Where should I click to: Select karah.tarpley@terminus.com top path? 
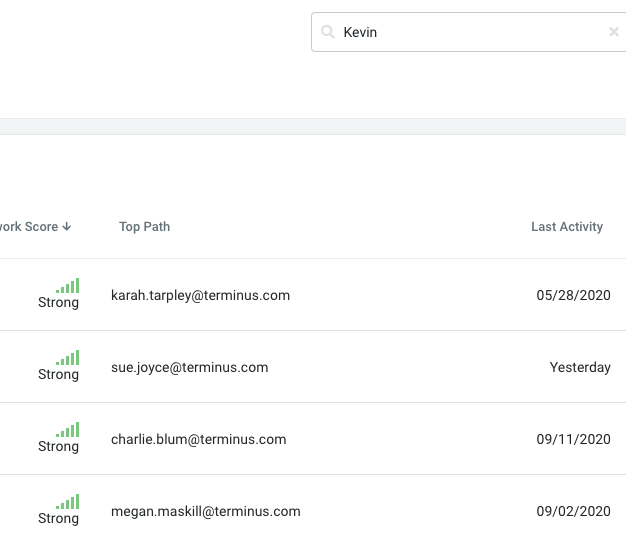pyautogui.click(x=200, y=295)
